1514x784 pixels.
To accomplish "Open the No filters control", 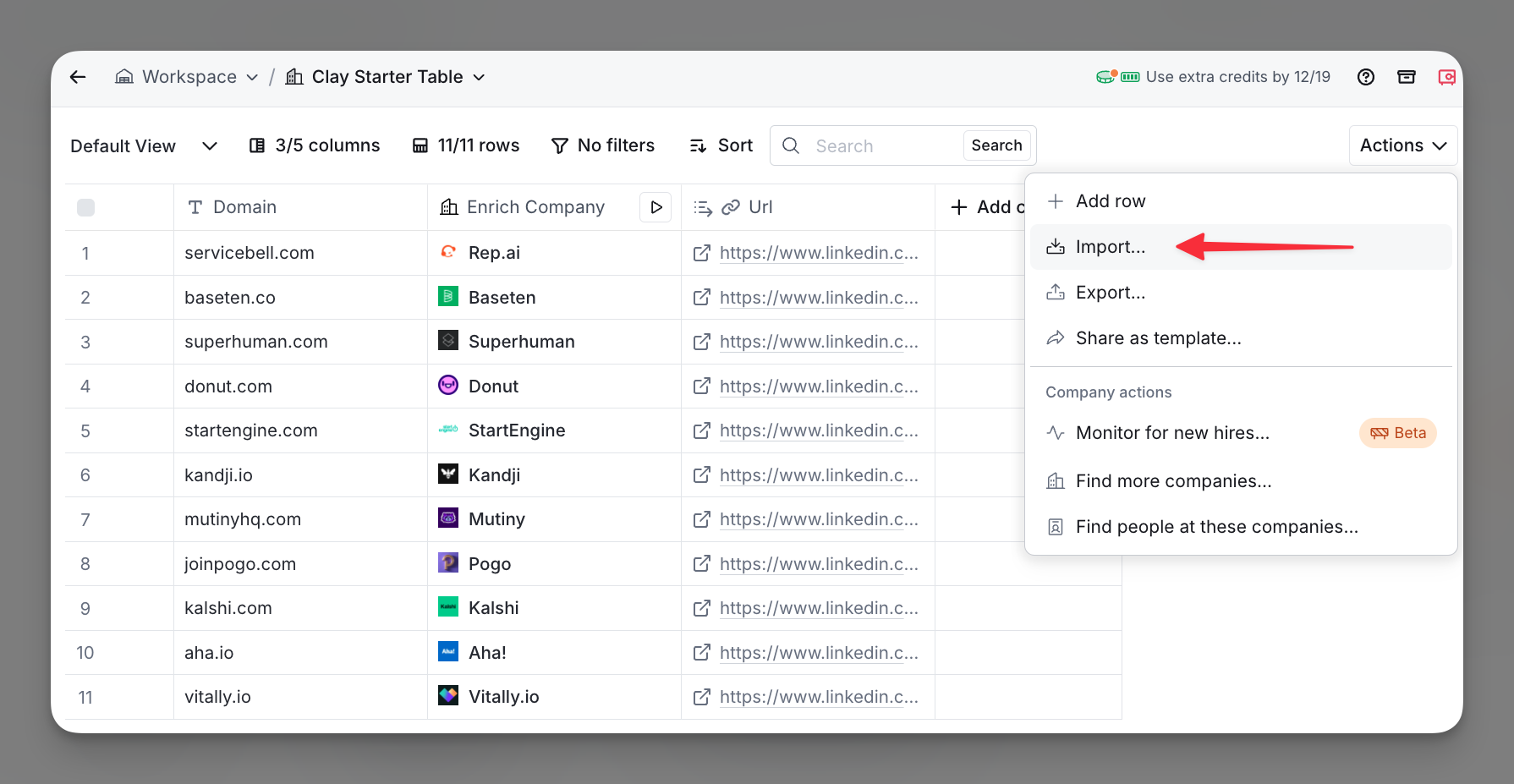I will tap(602, 145).
